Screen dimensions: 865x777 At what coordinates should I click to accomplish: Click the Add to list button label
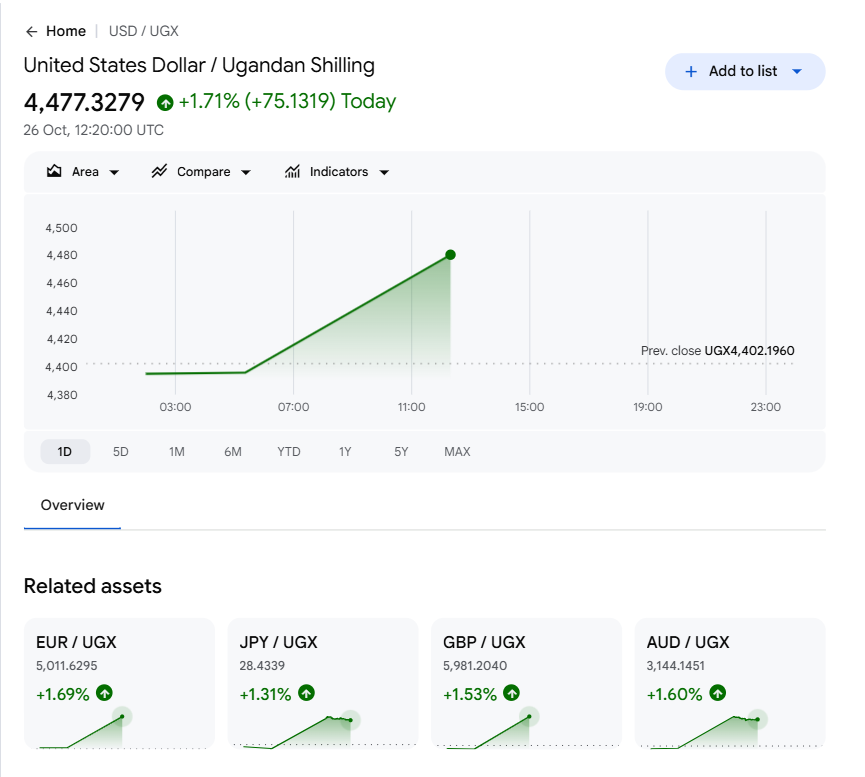coord(743,71)
